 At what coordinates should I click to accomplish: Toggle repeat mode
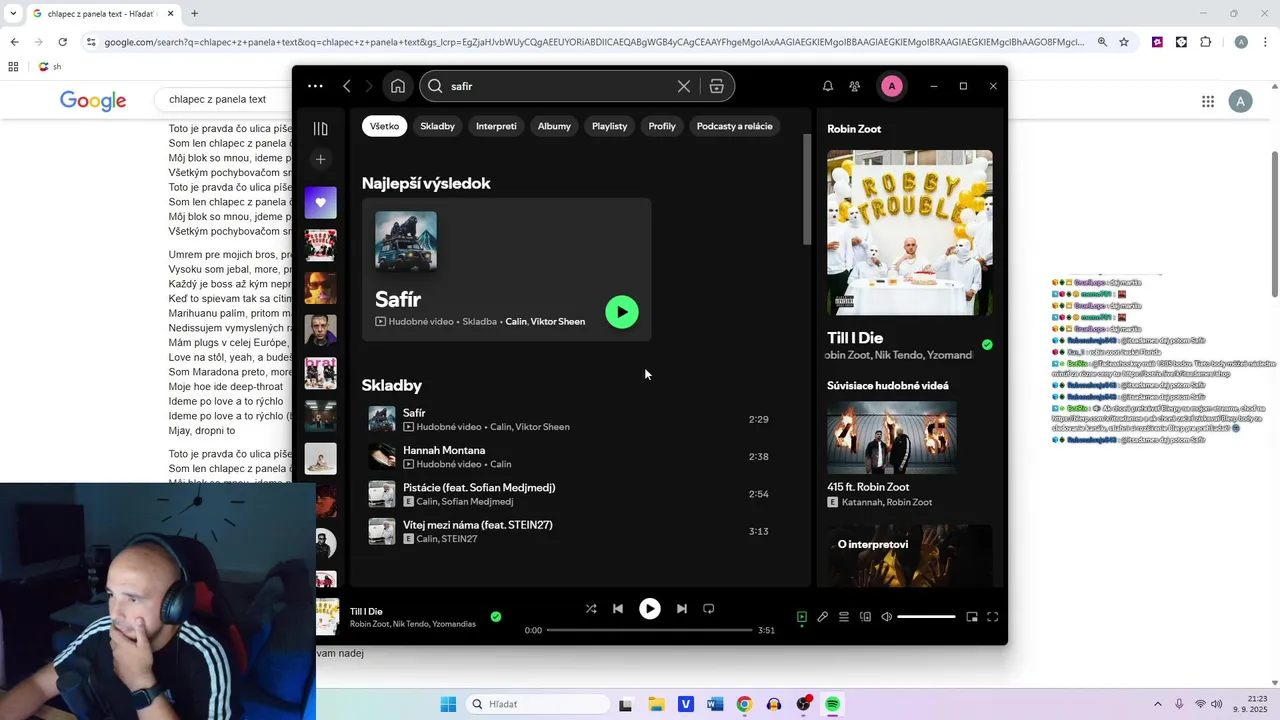[709, 608]
